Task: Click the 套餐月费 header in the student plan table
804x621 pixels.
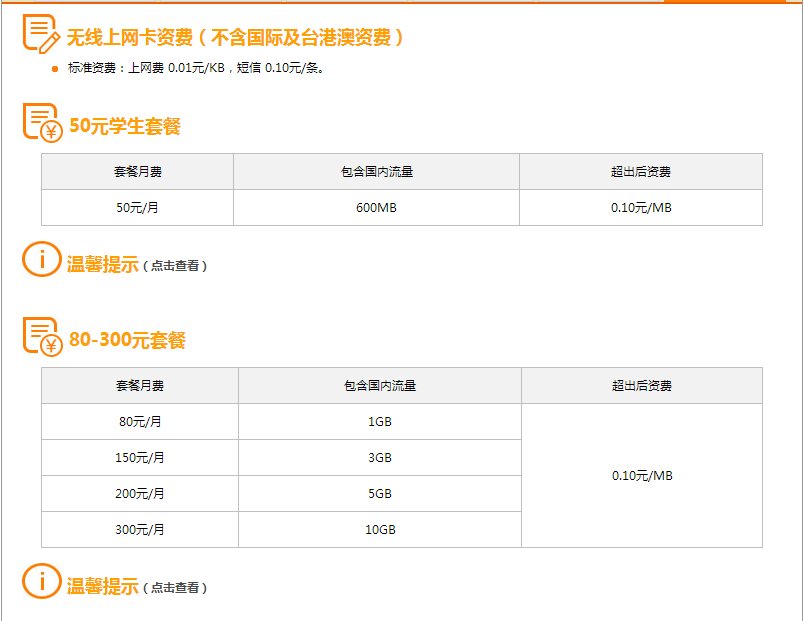Action: (135, 170)
